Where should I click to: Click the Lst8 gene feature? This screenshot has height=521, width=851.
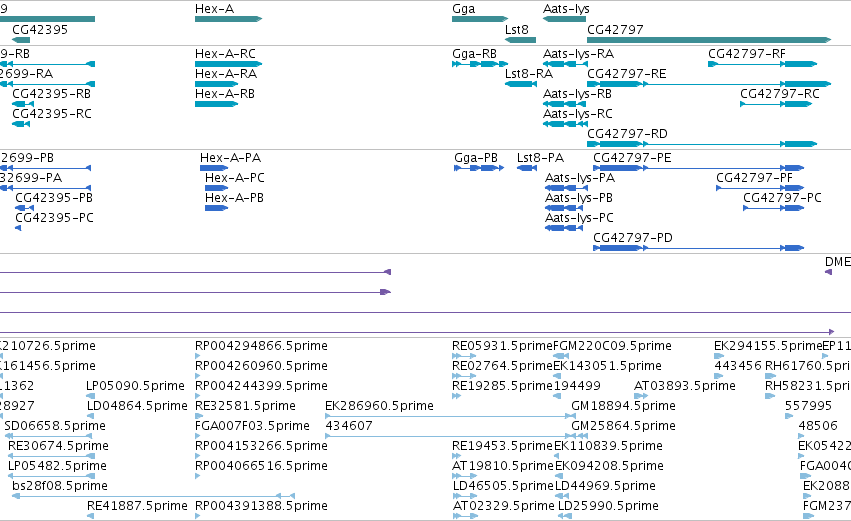pyautogui.click(x=520, y=40)
